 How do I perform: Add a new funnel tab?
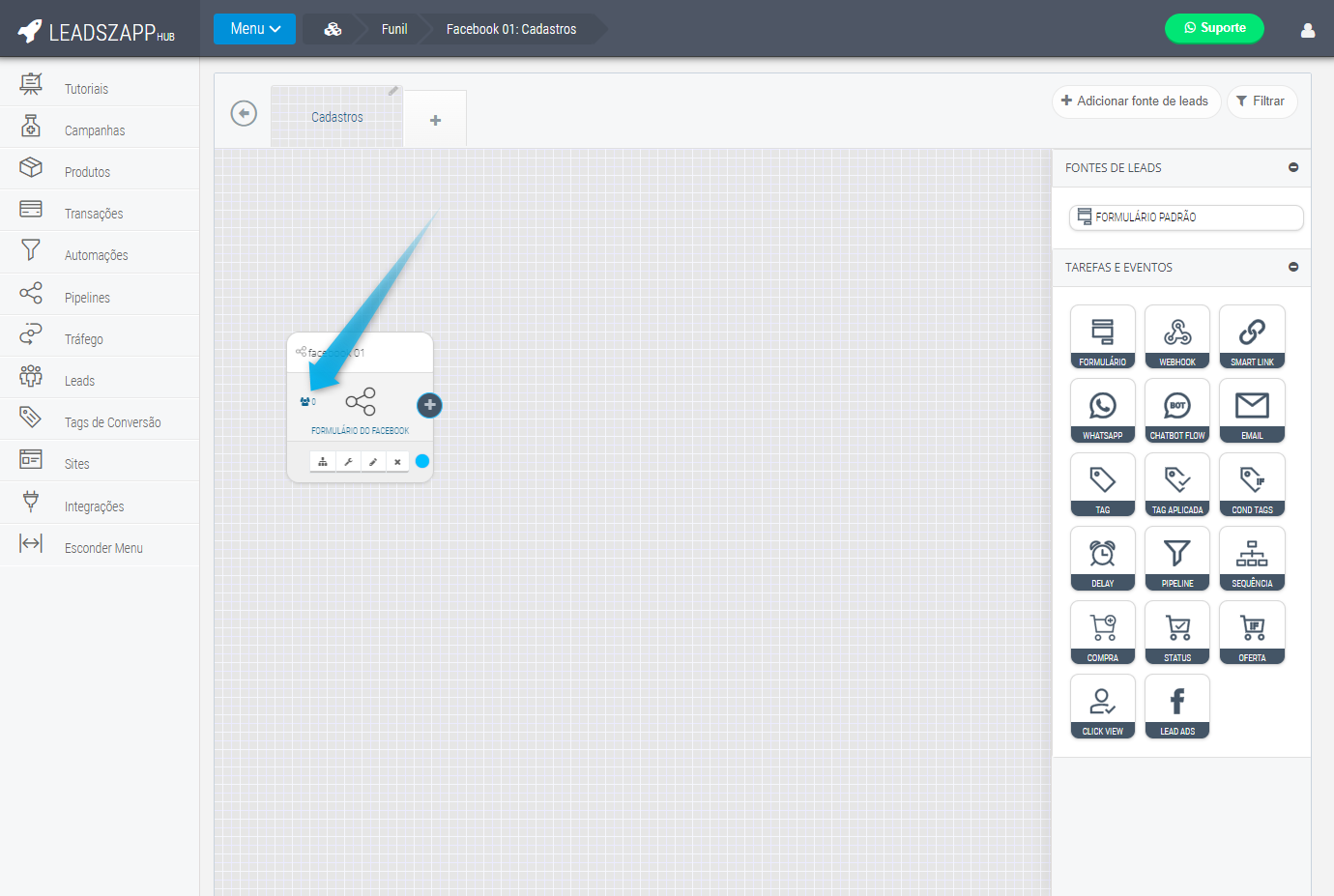pyautogui.click(x=435, y=120)
